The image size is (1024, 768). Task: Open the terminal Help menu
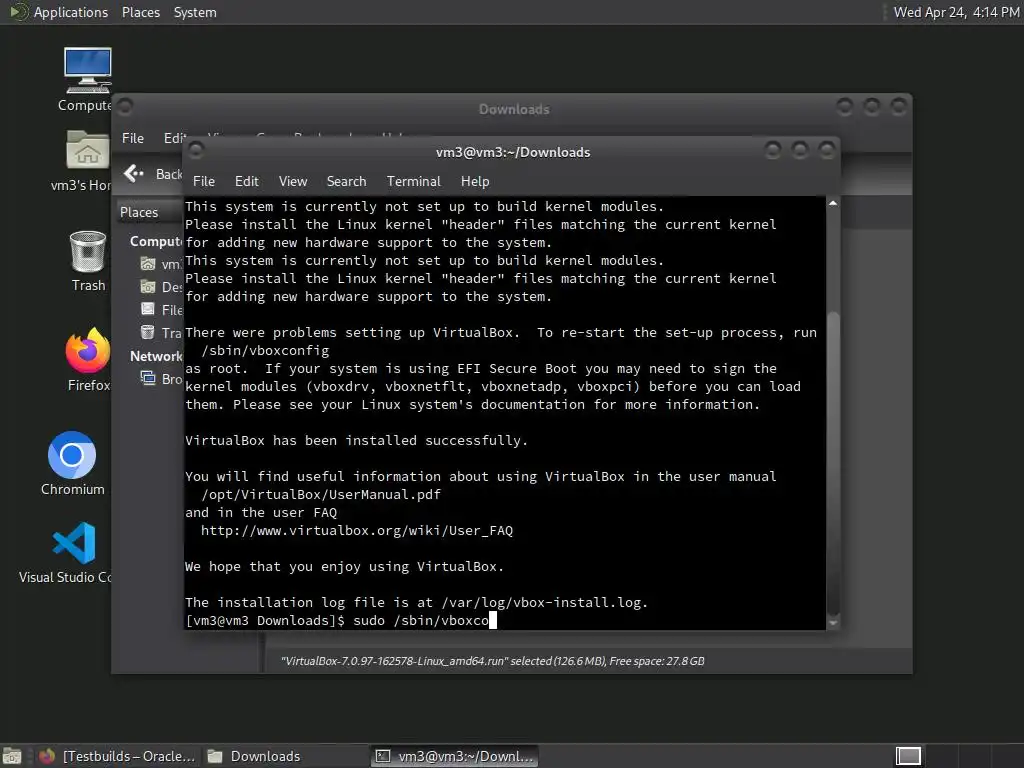(x=475, y=181)
